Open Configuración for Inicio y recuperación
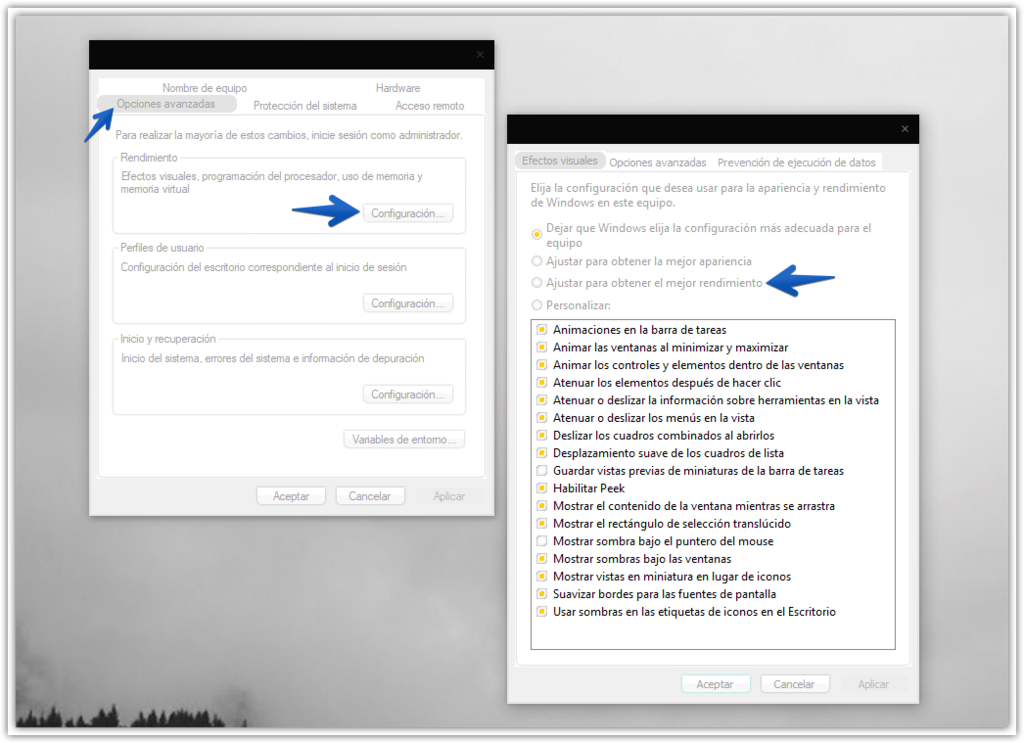The width and height of the screenshot is (1024, 743). coord(408,394)
